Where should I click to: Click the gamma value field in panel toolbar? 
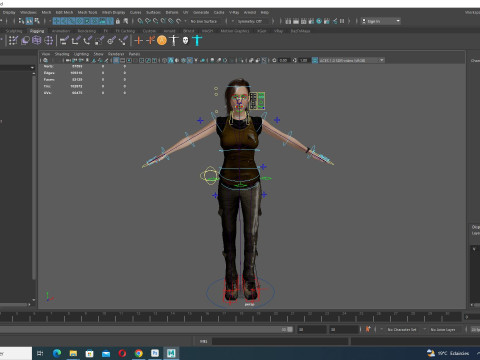click(304, 60)
